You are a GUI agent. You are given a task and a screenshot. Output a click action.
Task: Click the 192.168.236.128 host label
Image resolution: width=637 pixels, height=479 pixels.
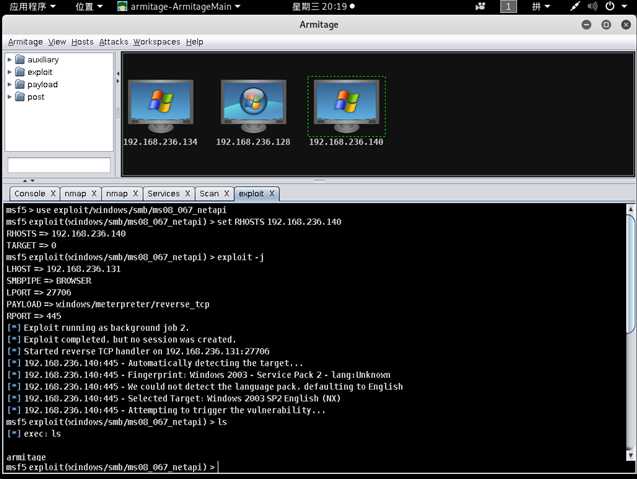tap(253, 142)
